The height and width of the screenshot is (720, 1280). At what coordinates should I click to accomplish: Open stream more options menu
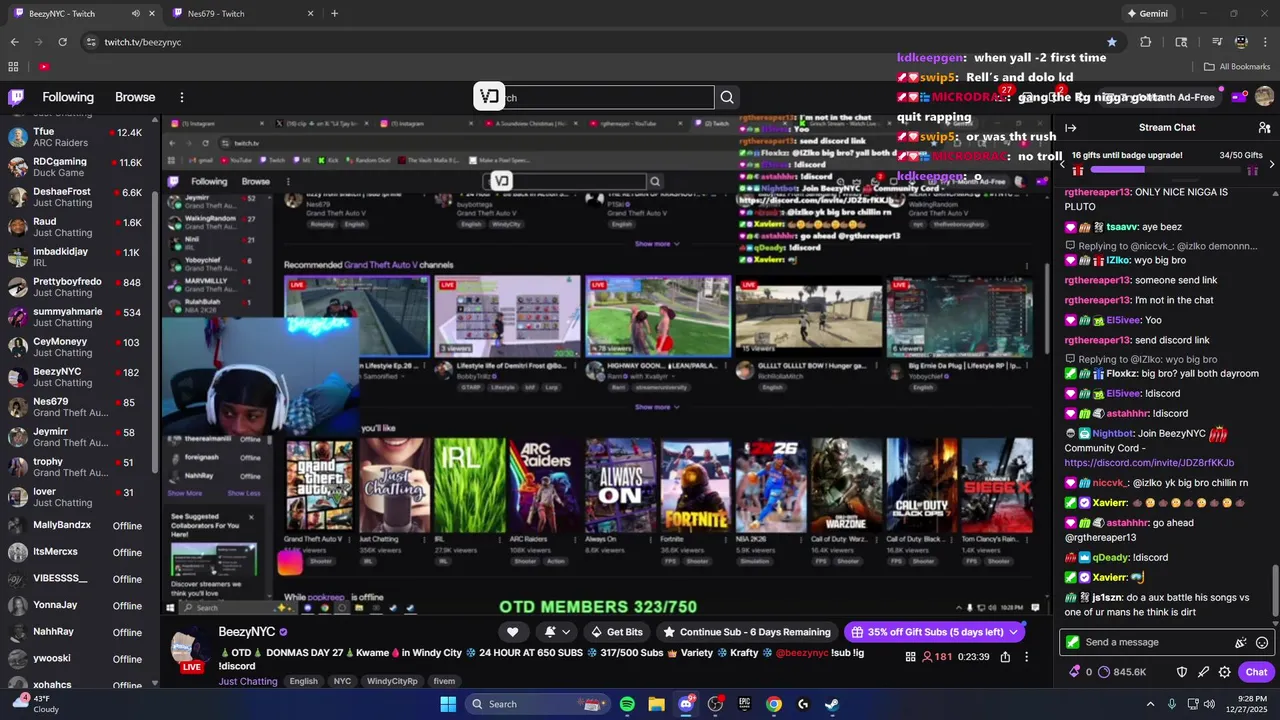1026,657
